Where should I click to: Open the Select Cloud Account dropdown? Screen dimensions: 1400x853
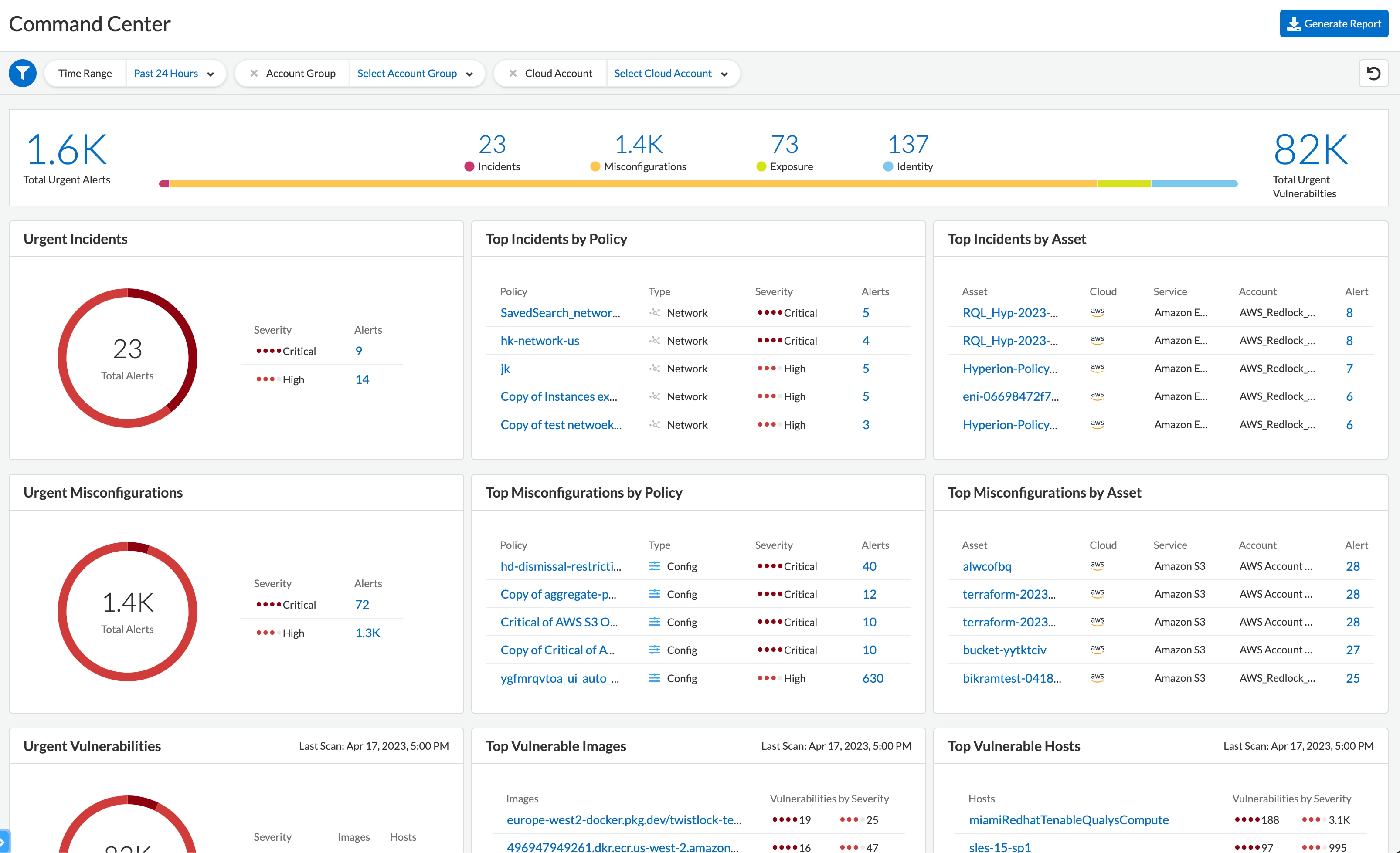(x=671, y=73)
